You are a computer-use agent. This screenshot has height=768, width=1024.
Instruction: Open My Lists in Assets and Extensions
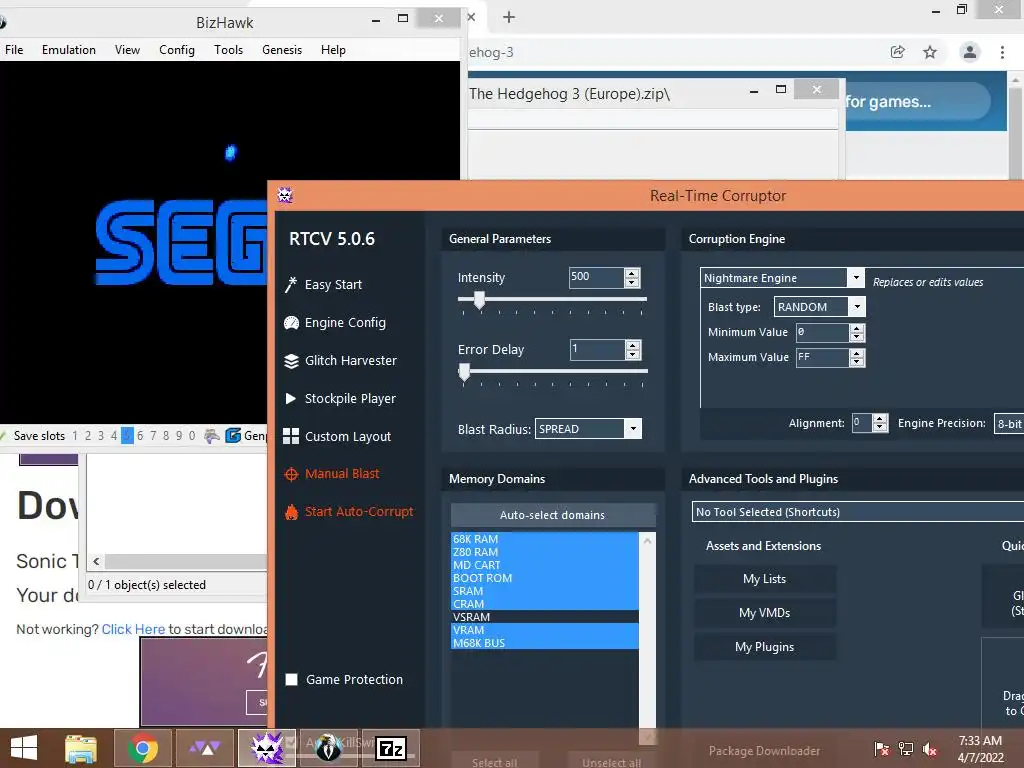[x=764, y=579]
